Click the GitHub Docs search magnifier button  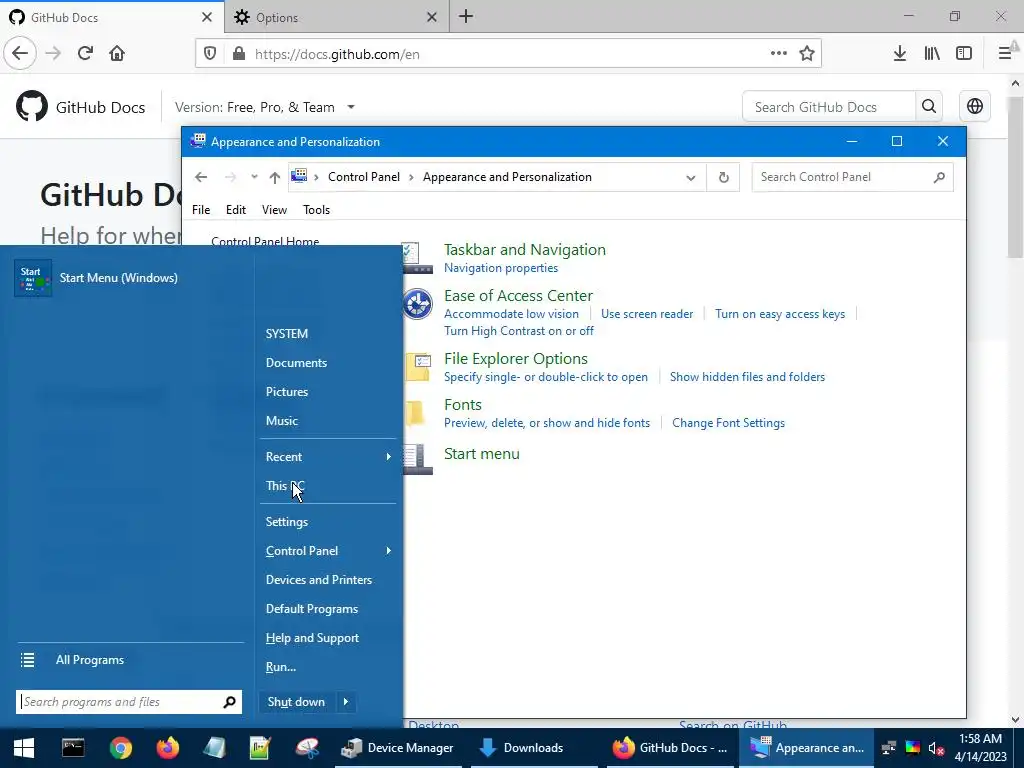point(929,106)
